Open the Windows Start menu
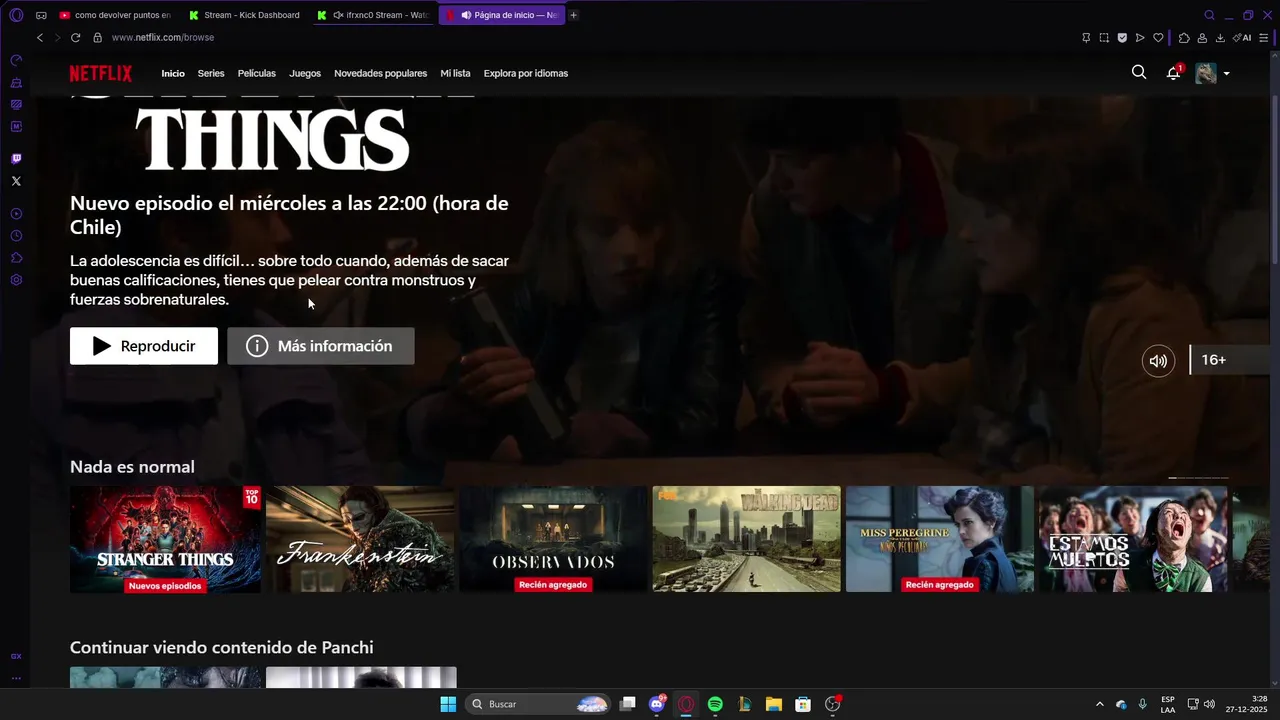Image resolution: width=1280 pixels, height=720 pixels. coord(448,704)
